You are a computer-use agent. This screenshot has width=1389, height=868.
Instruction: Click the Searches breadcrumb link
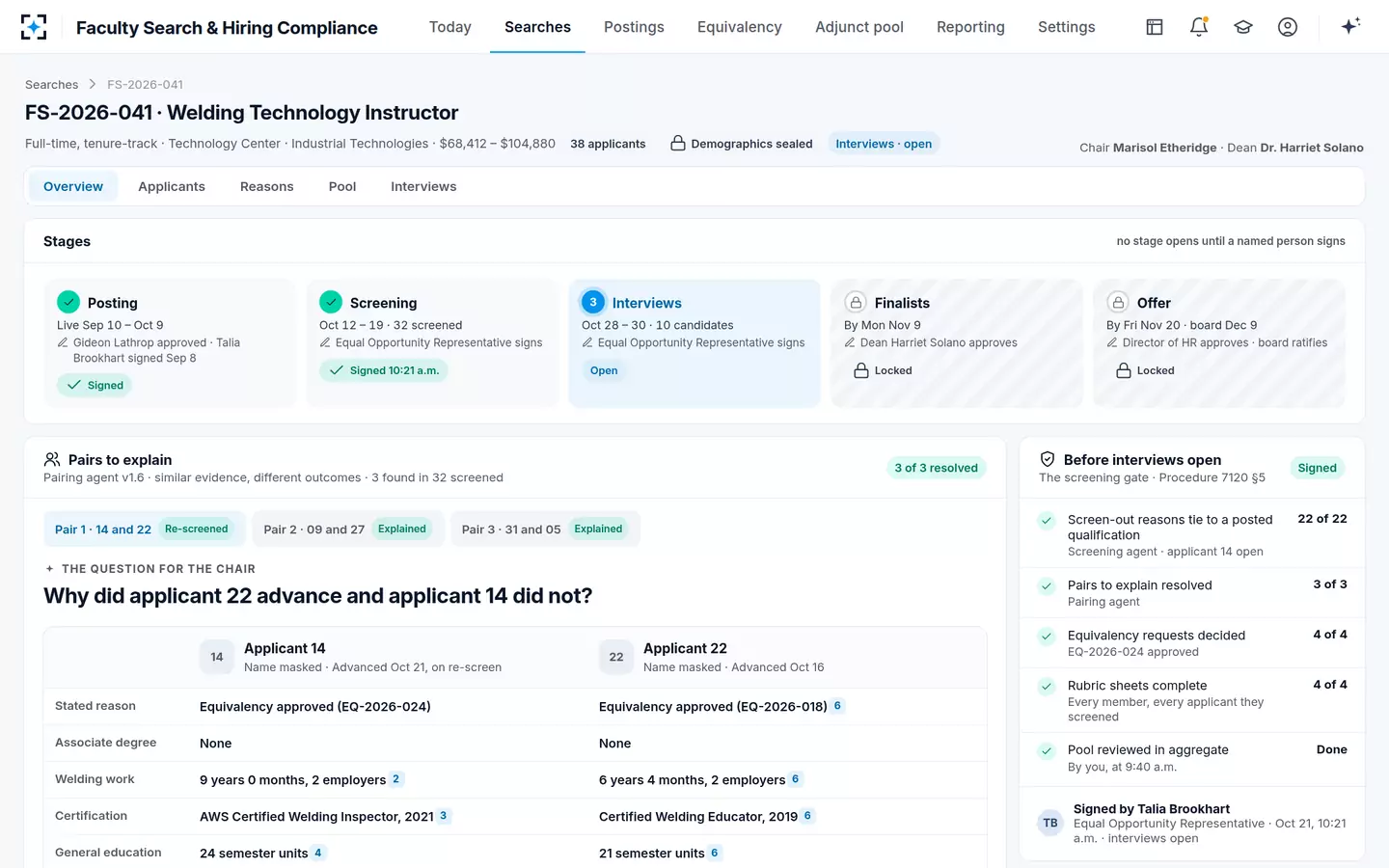pyautogui.click(x=52, y=85)
